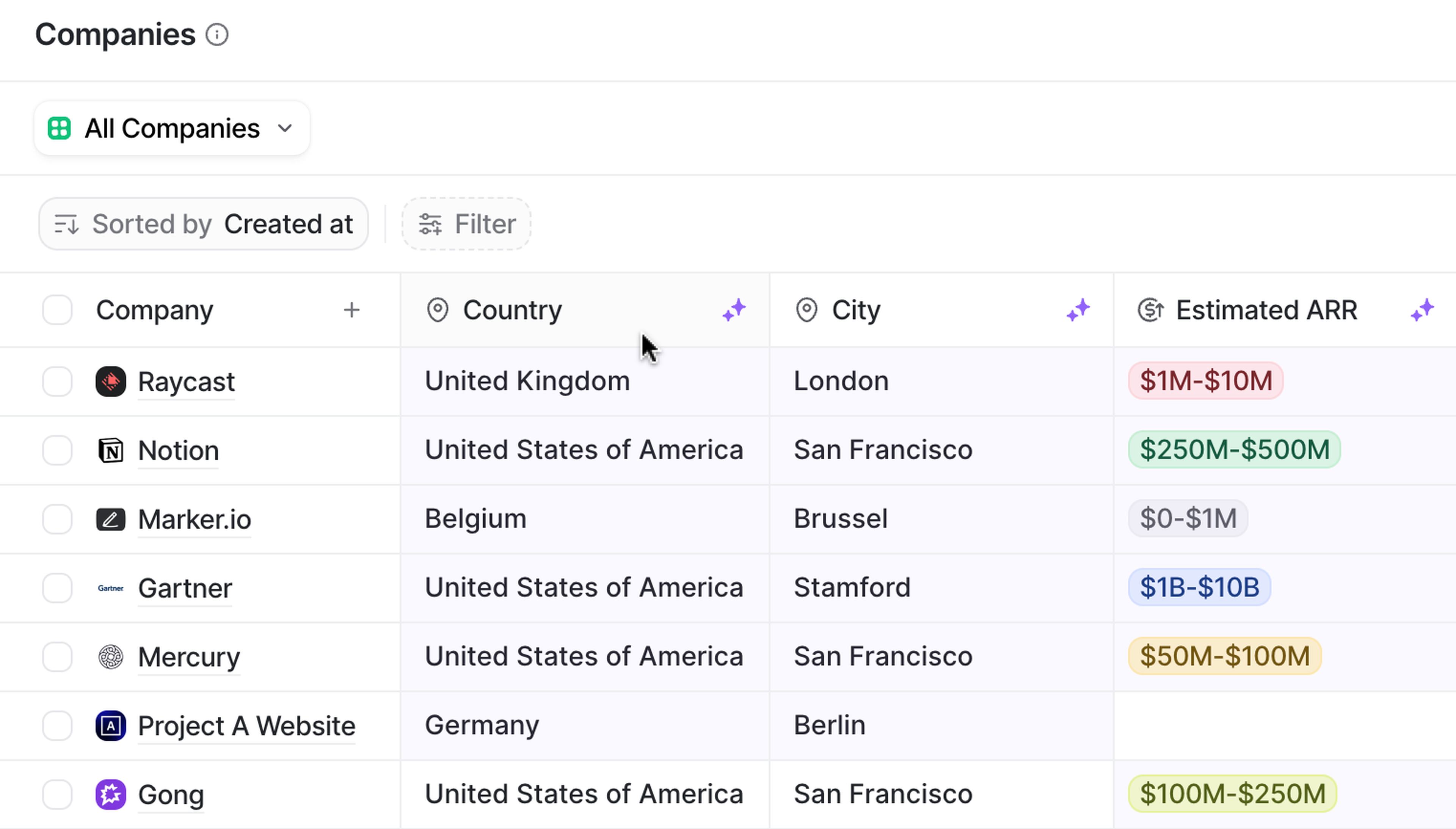Click the sparkle icon in Estimated ARR column
1456x829 pixels.
[x=1422, y=310]
